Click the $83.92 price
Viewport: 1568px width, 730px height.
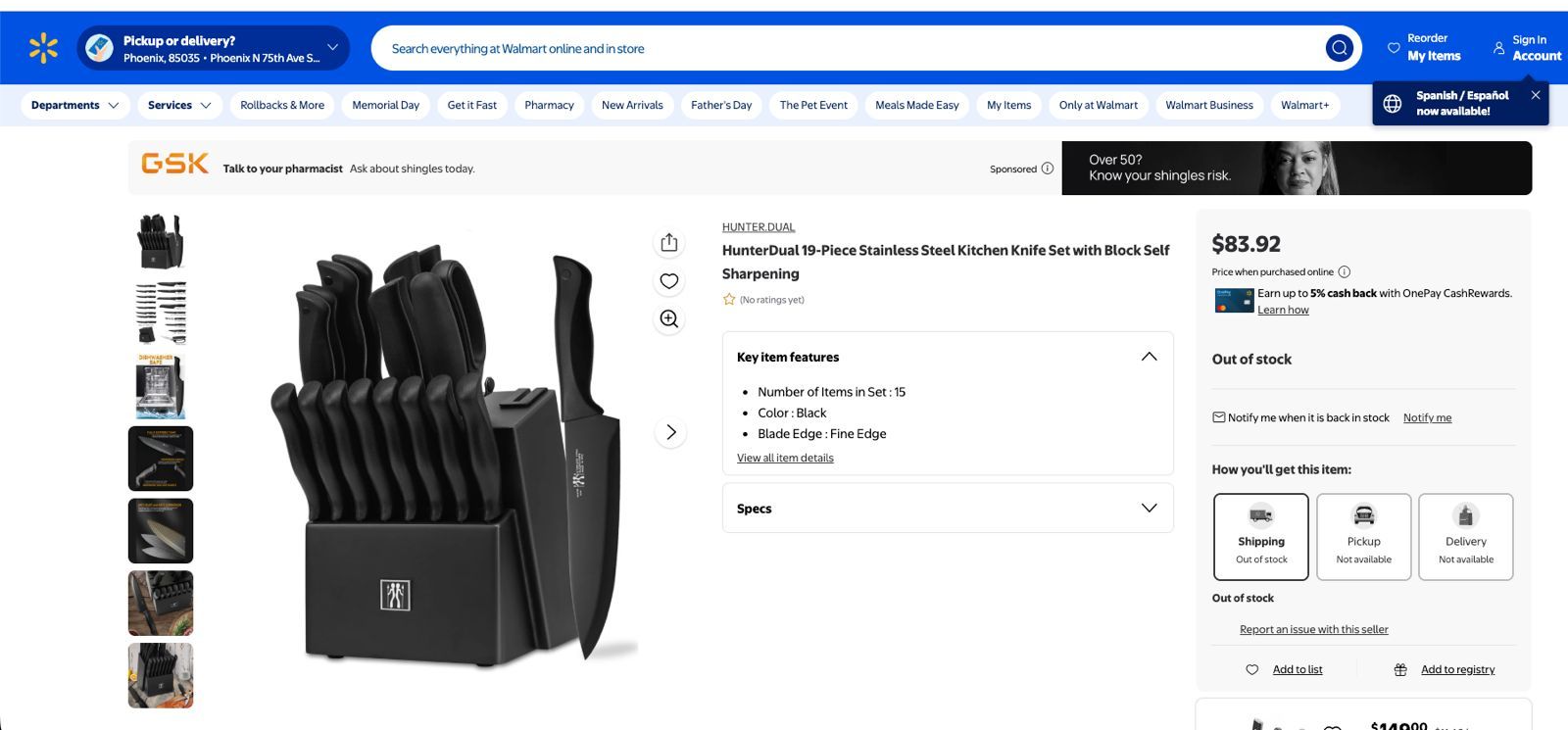[1247, 244]
